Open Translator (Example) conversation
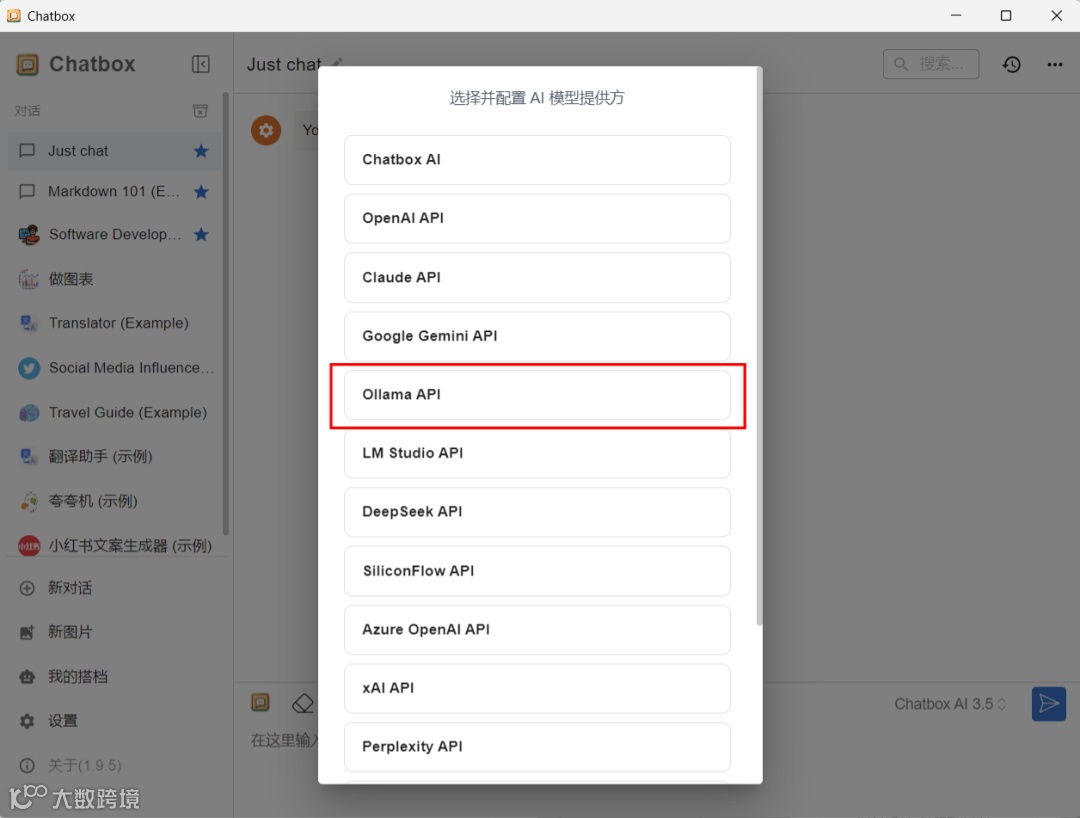The image size is (1080, 818). coord(114,323)
